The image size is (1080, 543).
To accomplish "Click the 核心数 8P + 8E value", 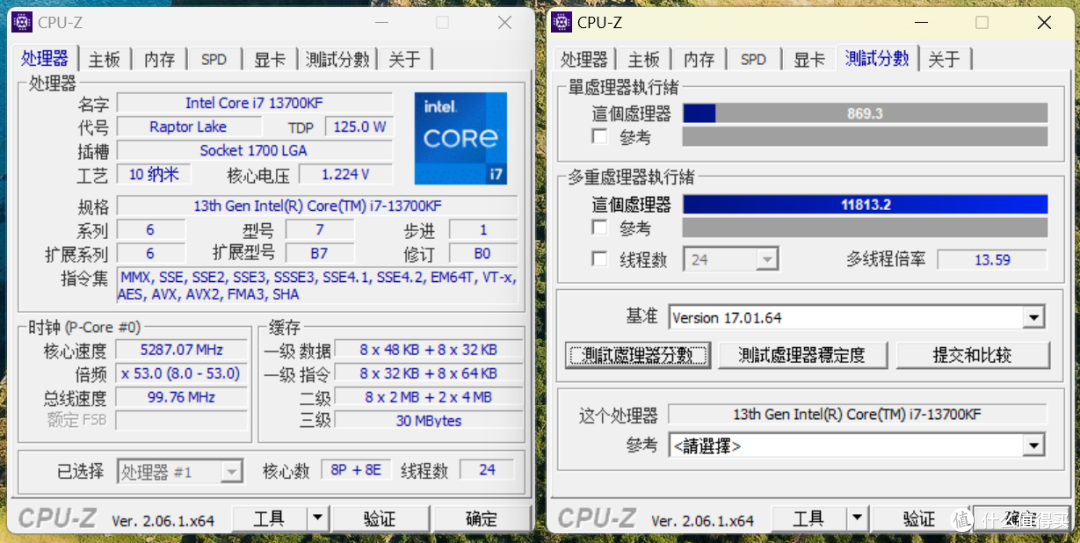I will coord(356,471).
